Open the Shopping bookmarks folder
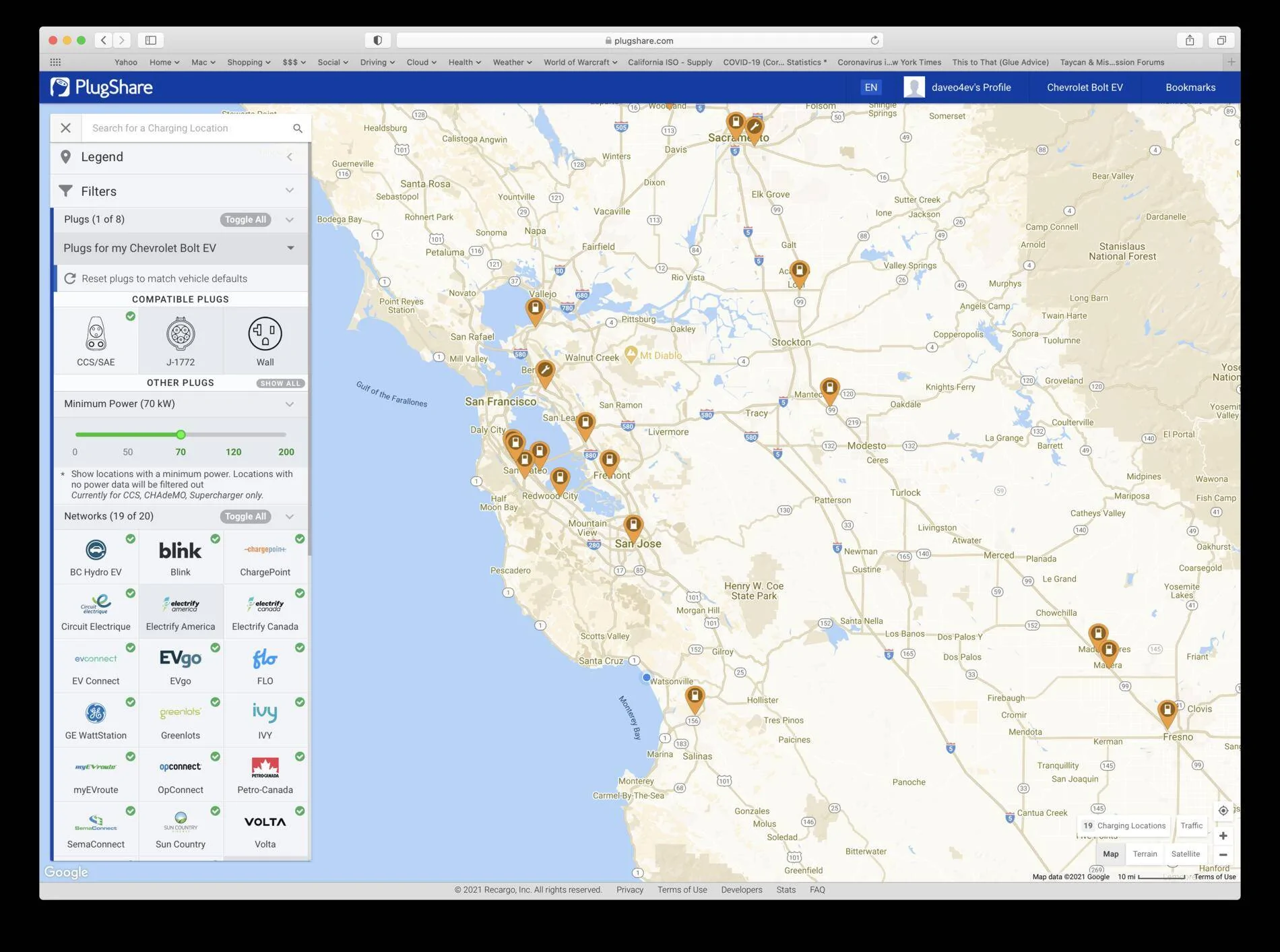This screenshot has height=952, width=1280. [x=249, y=62]
